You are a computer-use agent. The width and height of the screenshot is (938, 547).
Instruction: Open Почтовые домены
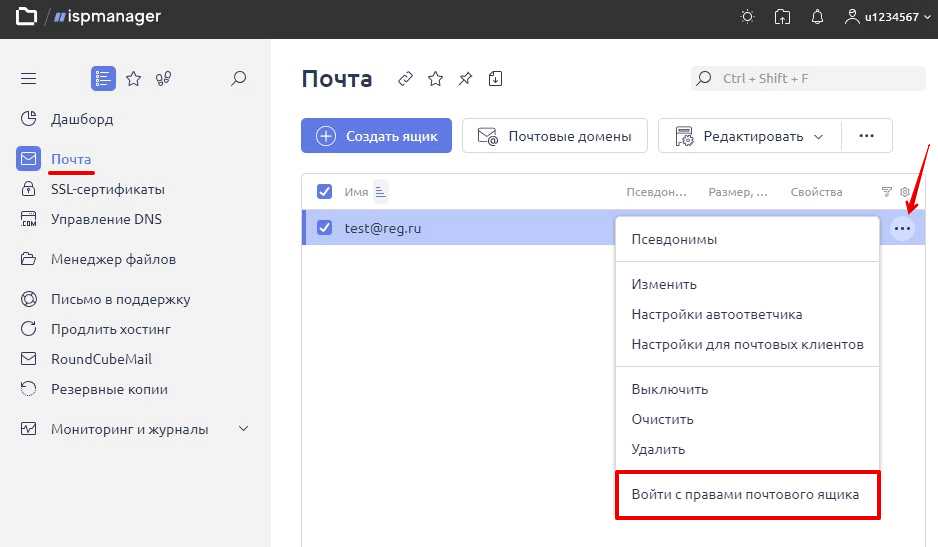(555, 136)
